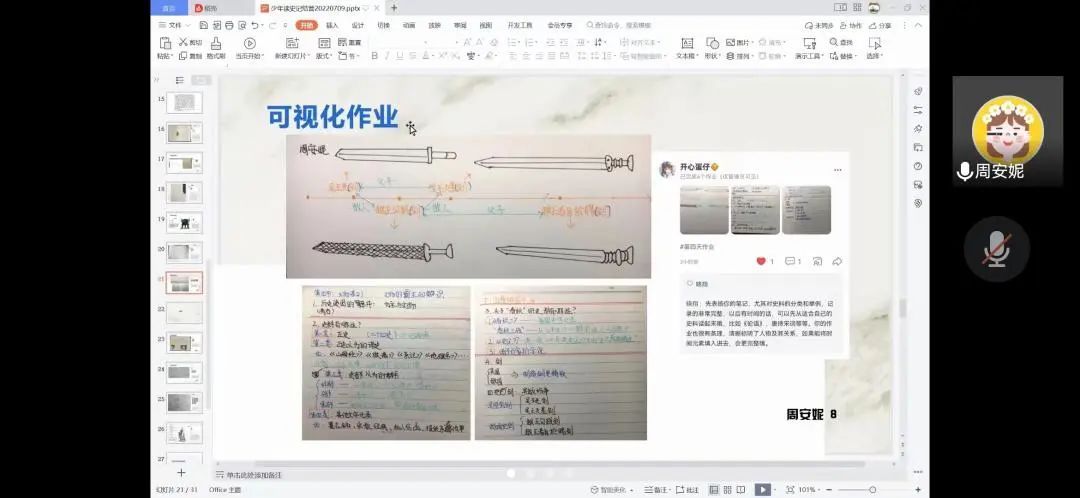Start the slideshow from status bar play button
The height and width of the screenshot is (498, 1080).
760,490
